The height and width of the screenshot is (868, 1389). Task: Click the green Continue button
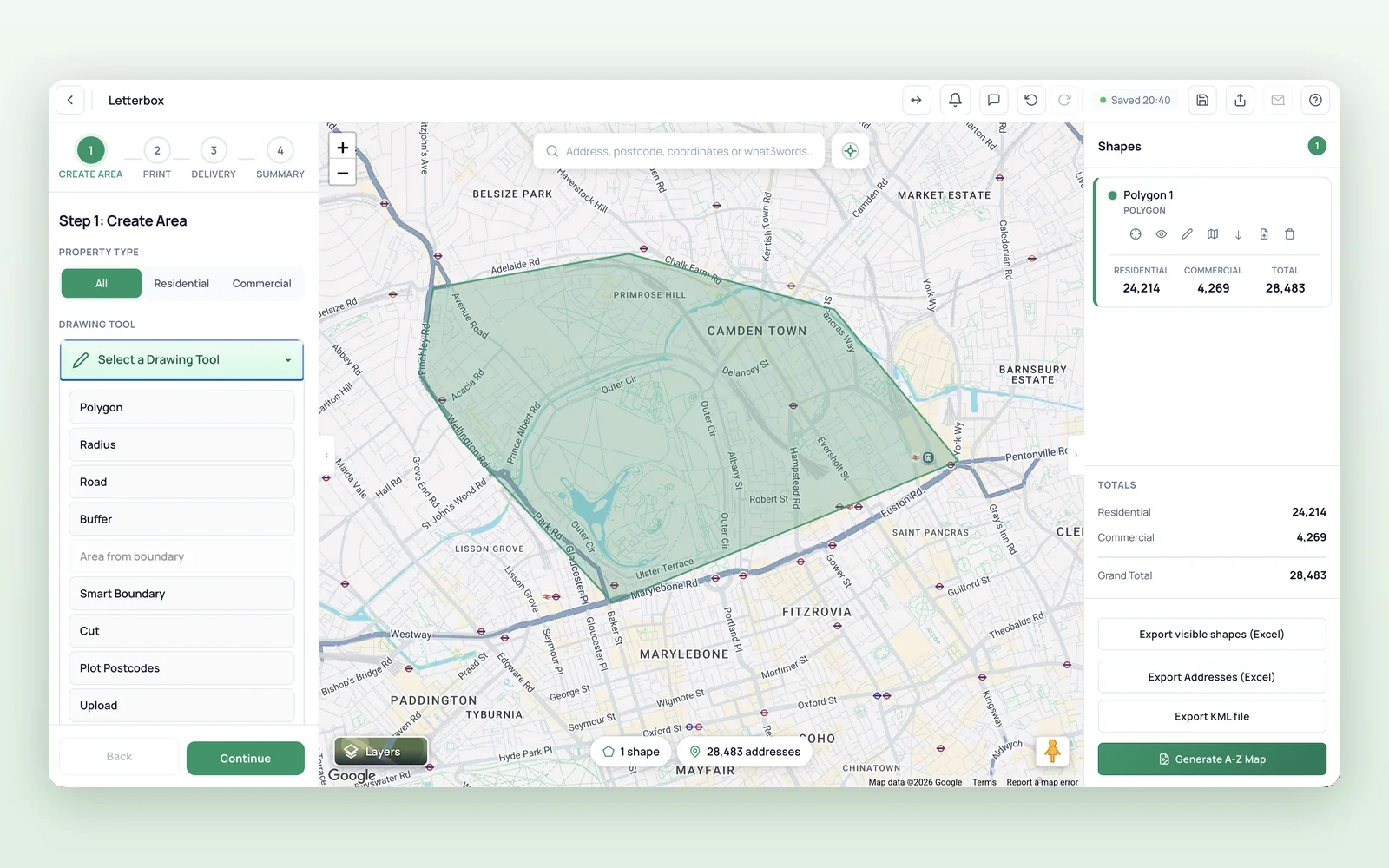[246, 758]
